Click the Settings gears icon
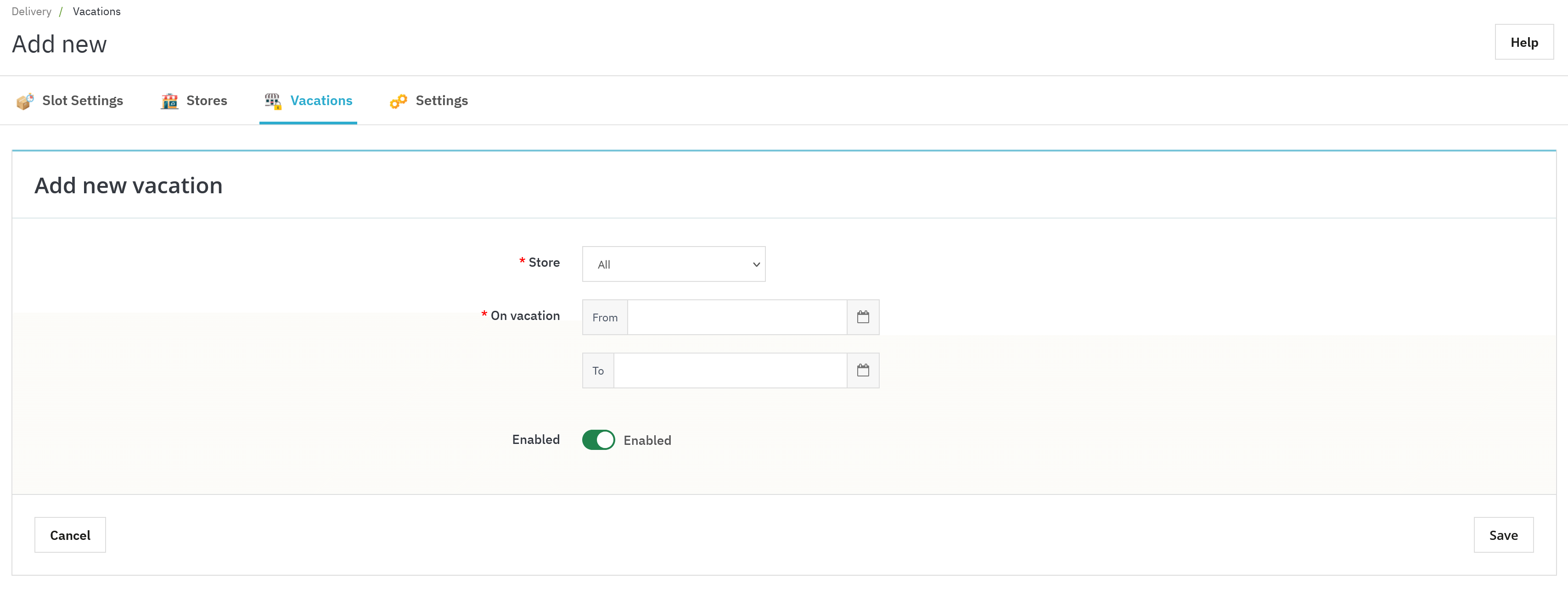Image resolution: width=1568 pixels, height=606 pixels. 398,101
